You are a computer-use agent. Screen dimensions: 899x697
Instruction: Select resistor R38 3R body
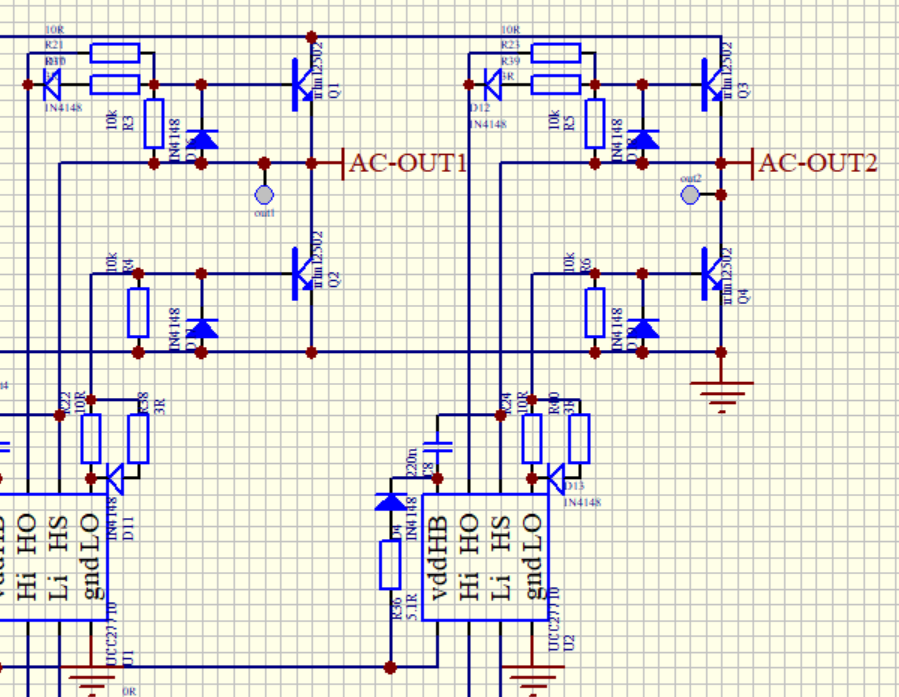tap(138, 438)
